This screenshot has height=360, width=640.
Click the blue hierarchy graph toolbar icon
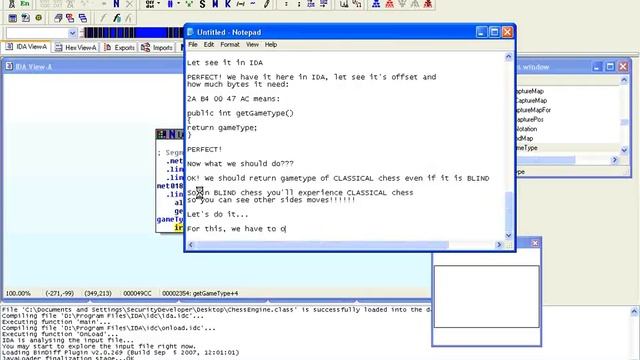point(376,4)
